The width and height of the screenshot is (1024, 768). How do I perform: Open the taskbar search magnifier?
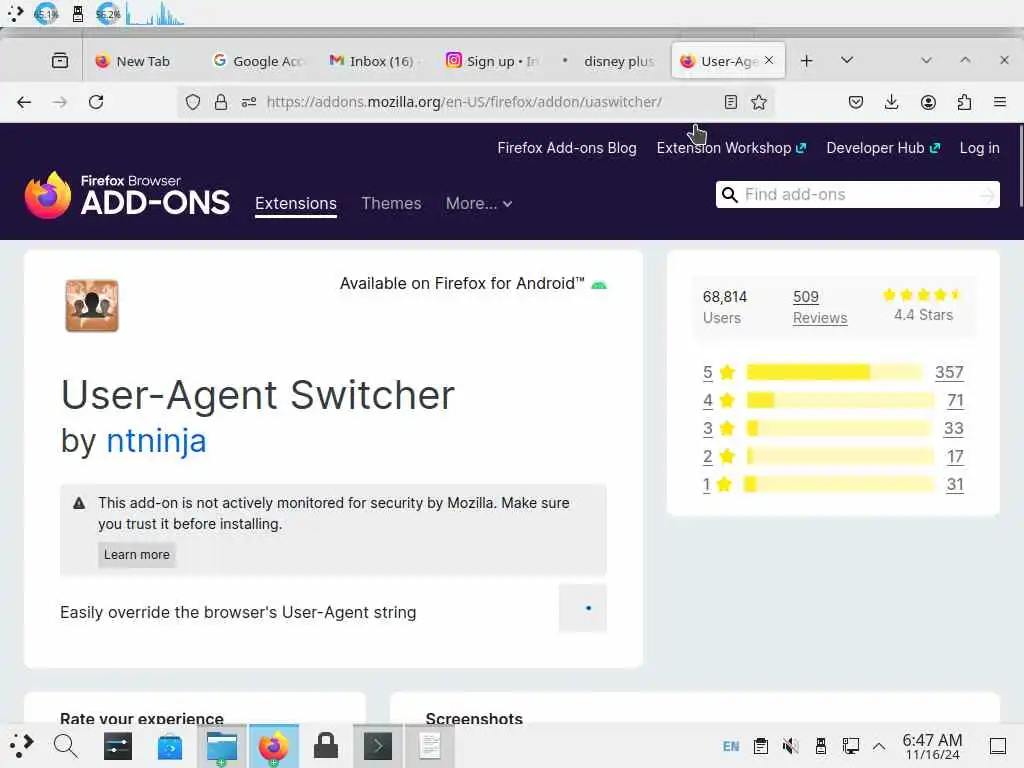click(65, 746)
